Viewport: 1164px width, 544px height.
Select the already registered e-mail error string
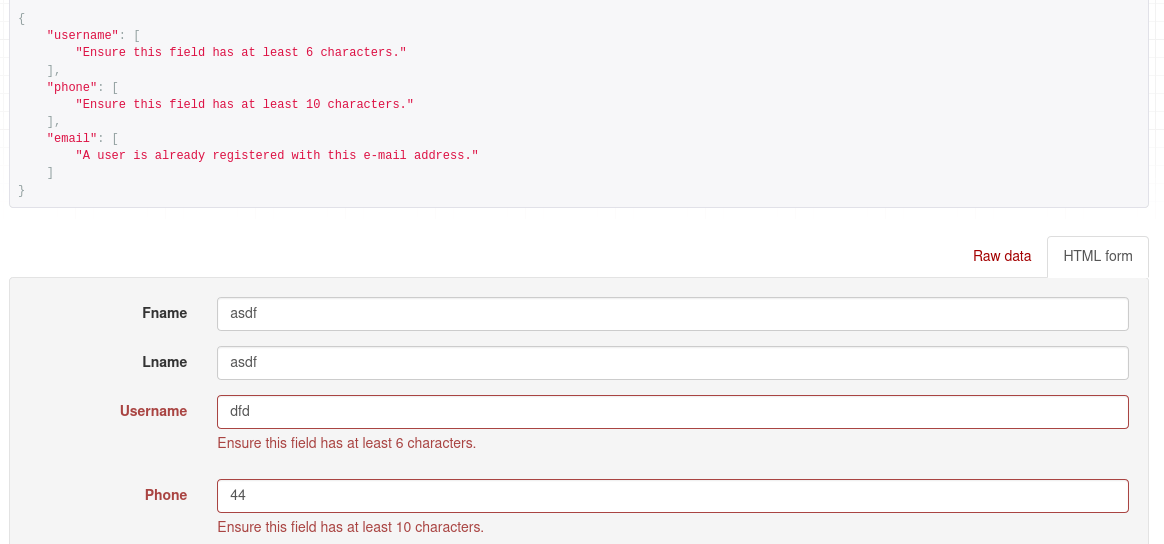[x=277, y=155]
